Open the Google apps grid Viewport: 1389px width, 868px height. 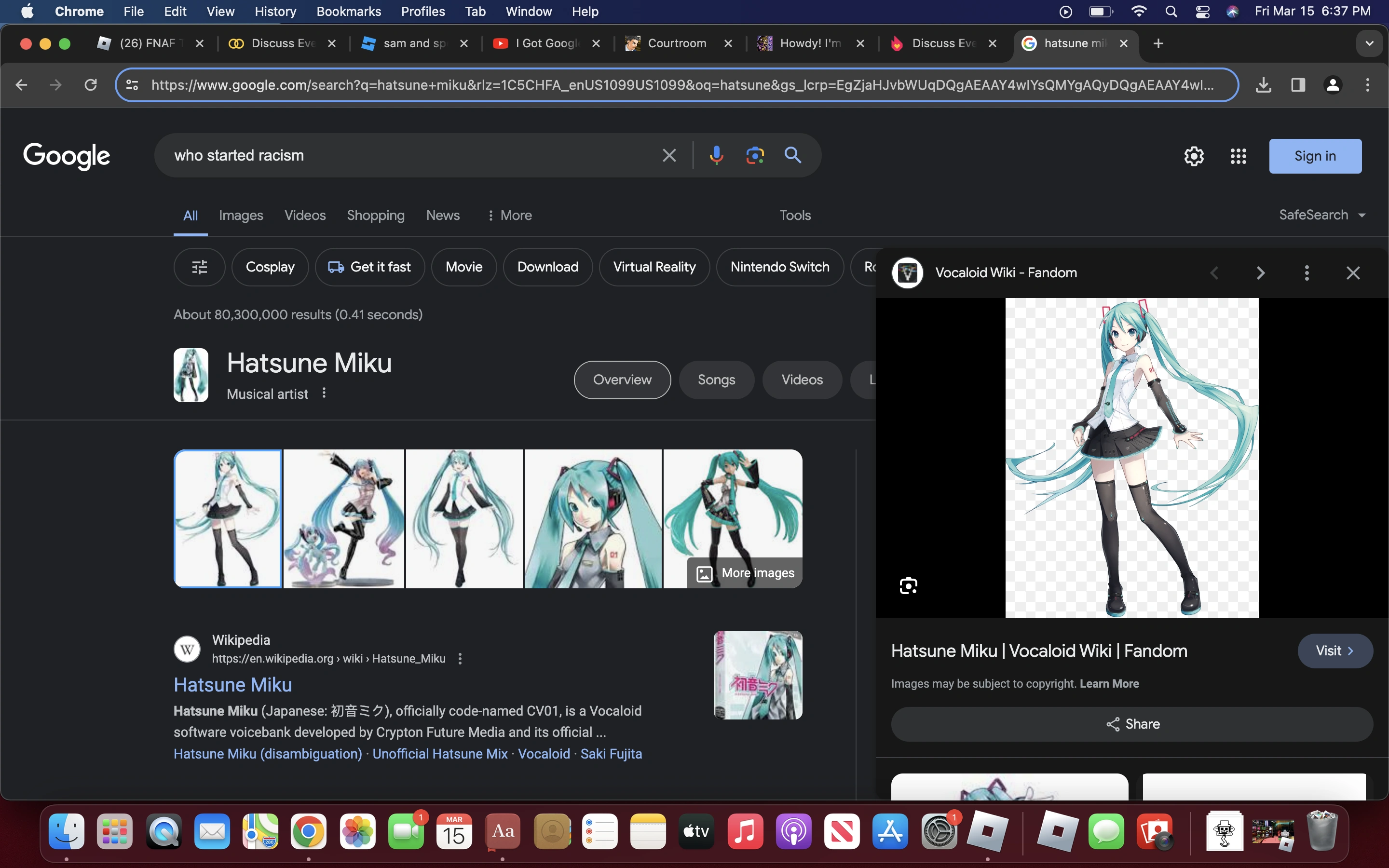1238,156
